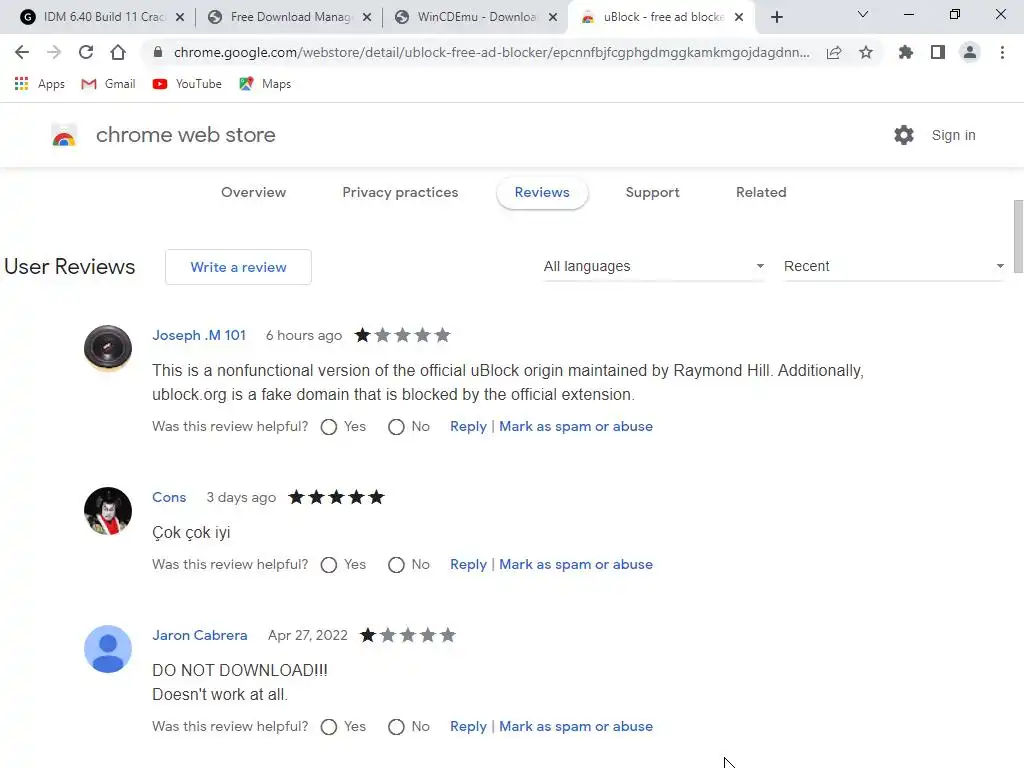Open the Chrome three-dot menu
Image resolution: width=1024 pixels, height=768 pixels.
[1002, 52]
